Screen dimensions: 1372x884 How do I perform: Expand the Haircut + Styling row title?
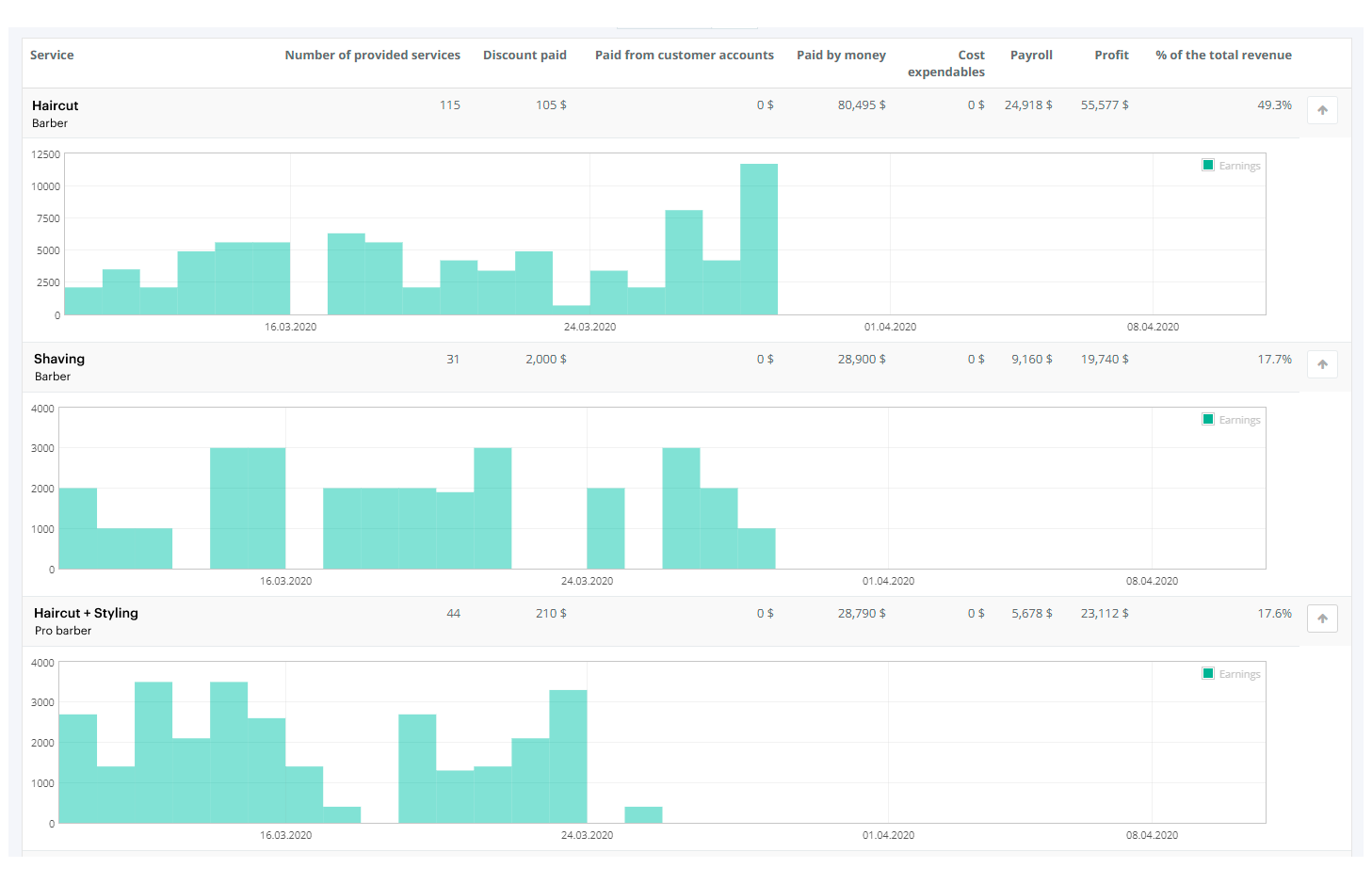pos(86,613)
